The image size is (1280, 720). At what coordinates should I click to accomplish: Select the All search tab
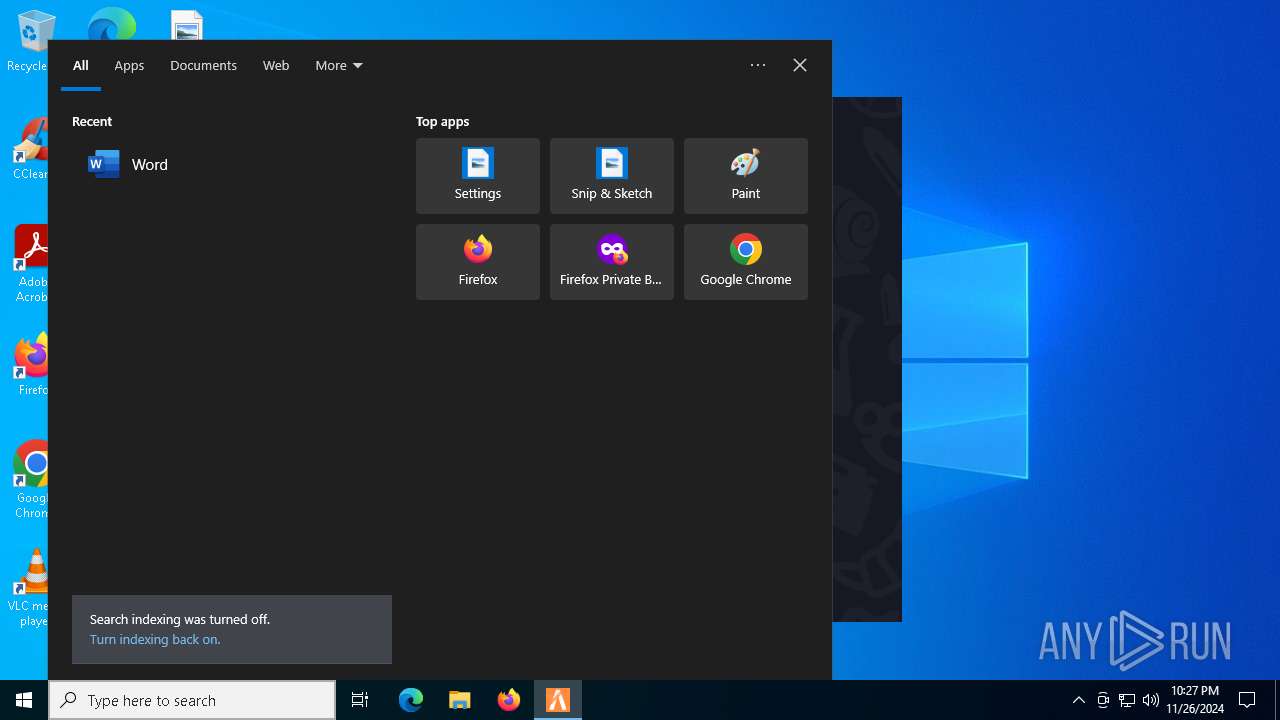point(81,66)
